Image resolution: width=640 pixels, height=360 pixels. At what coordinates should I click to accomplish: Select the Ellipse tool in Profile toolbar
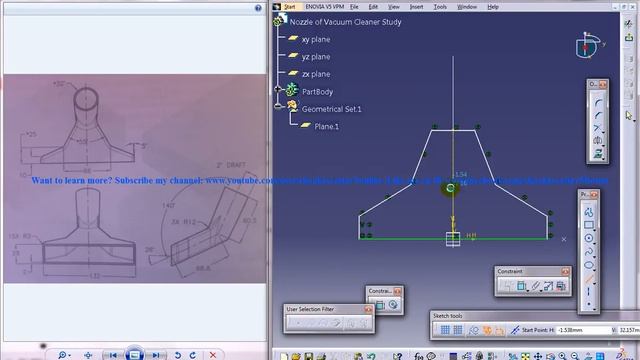(x=589, y=265)
